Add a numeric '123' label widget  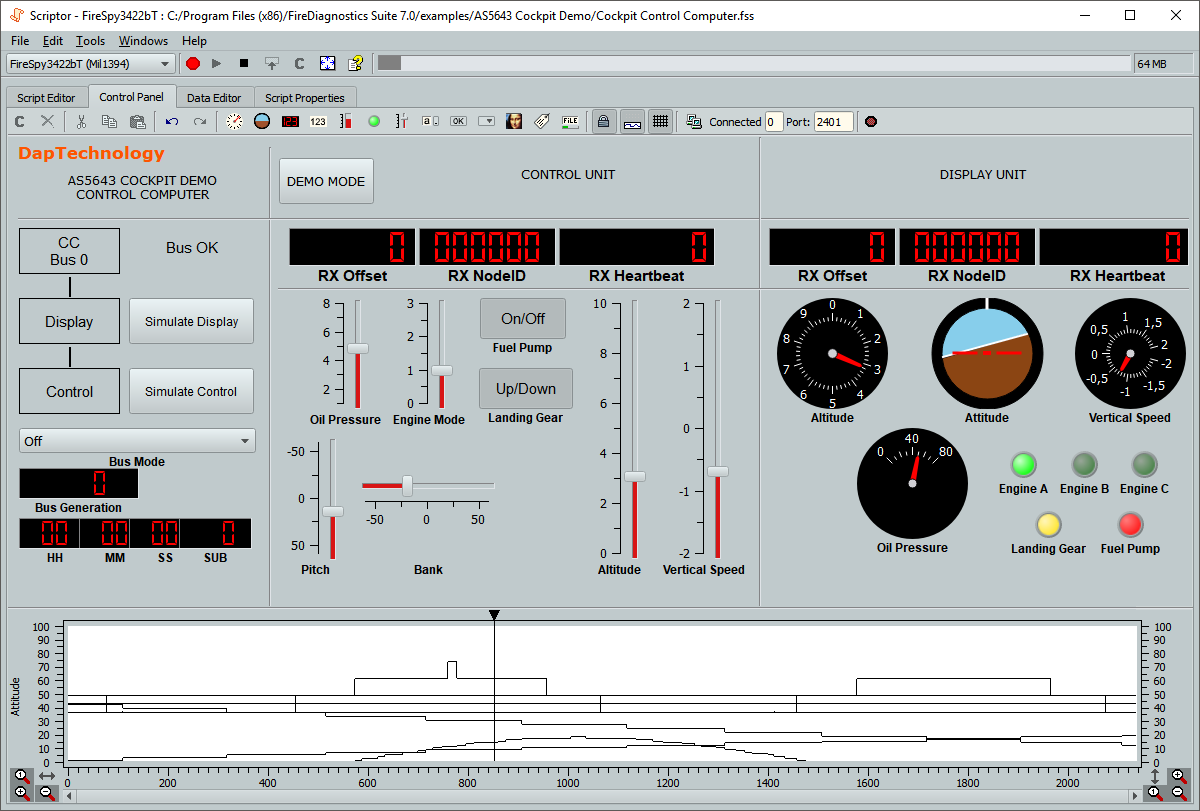318,122
